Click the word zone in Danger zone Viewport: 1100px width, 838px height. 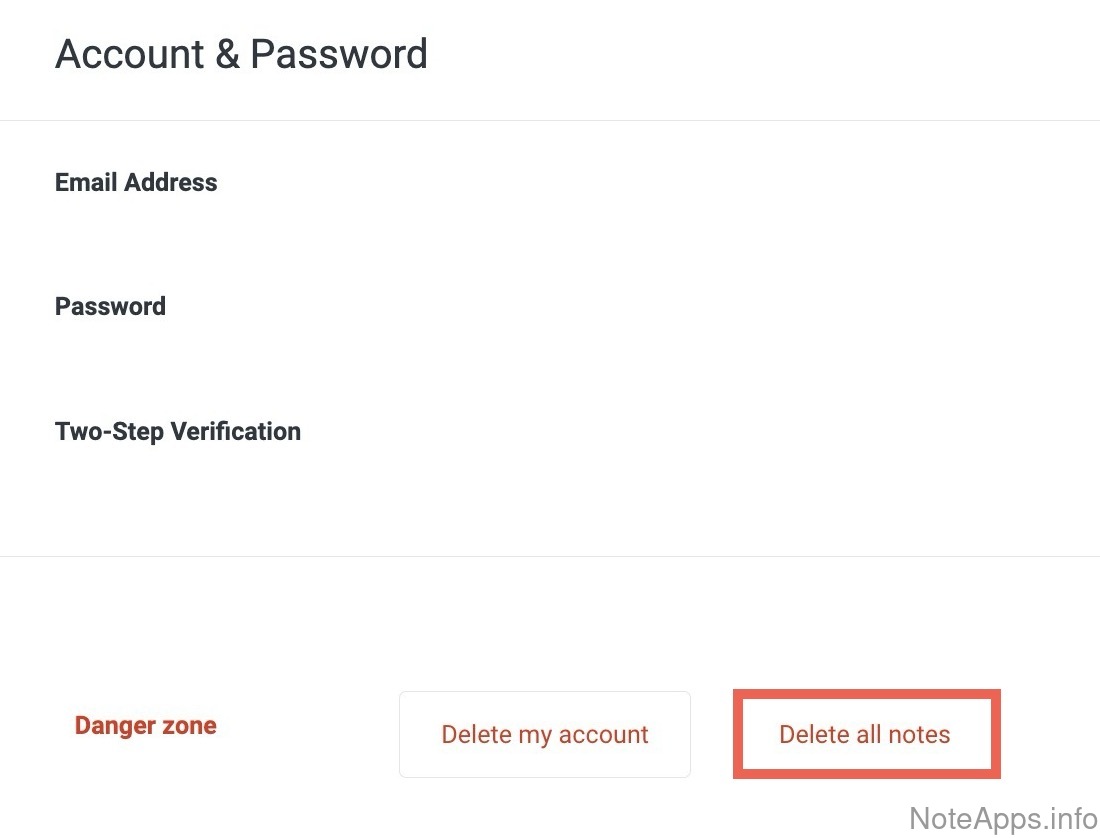pos(192,726)
